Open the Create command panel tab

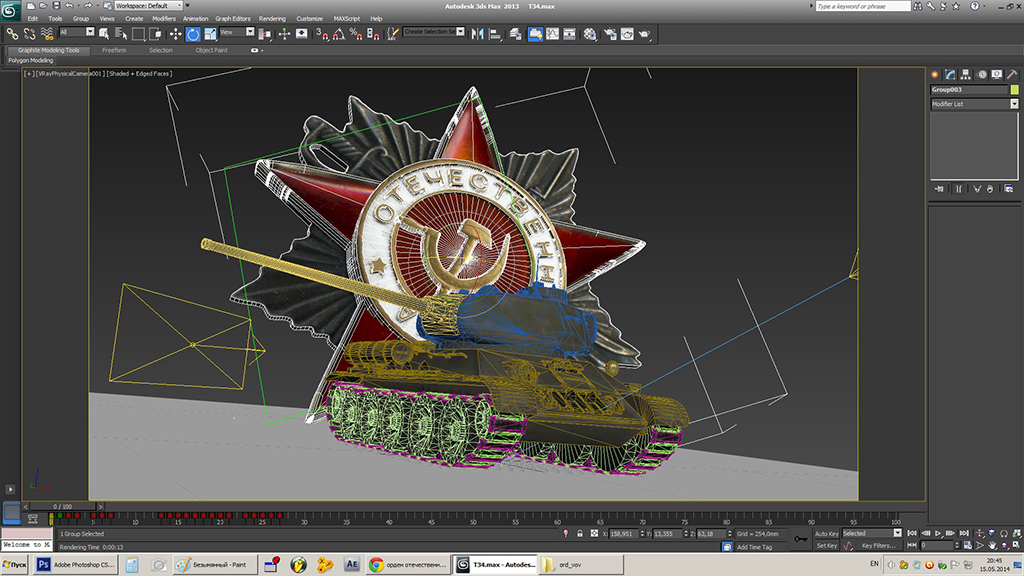(x=935, y=74)
